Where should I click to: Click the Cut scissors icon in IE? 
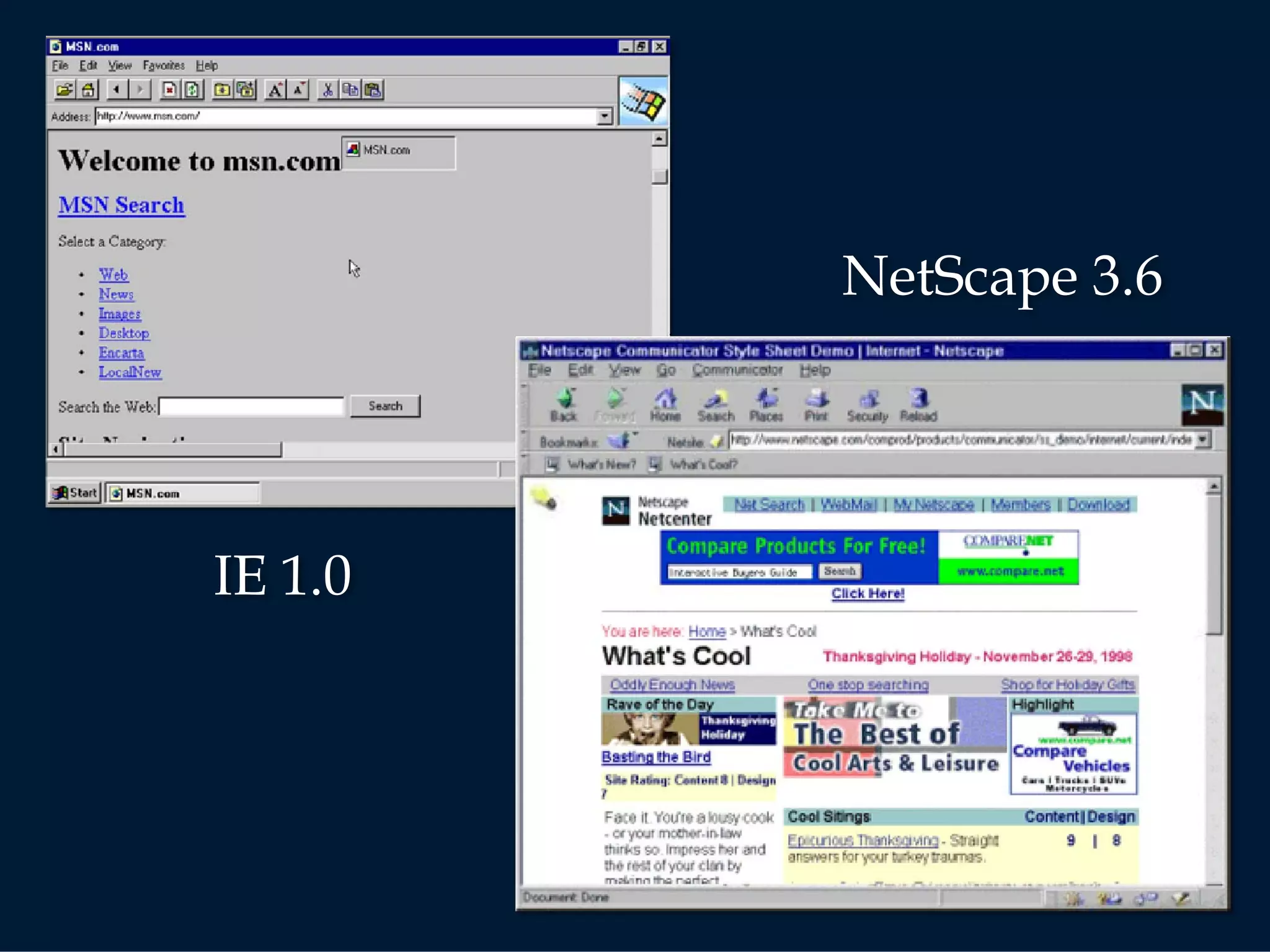(327, 90)
